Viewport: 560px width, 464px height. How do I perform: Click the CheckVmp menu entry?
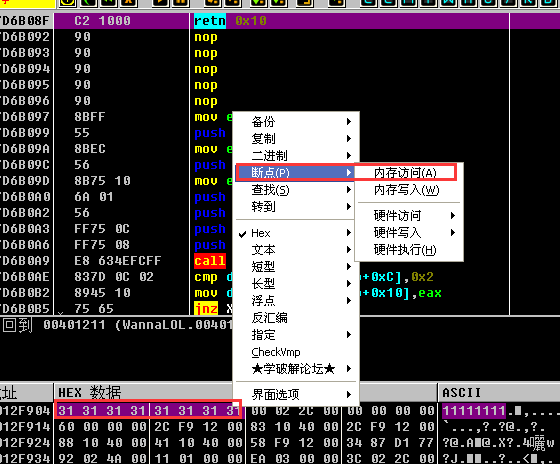click(296, 352)
